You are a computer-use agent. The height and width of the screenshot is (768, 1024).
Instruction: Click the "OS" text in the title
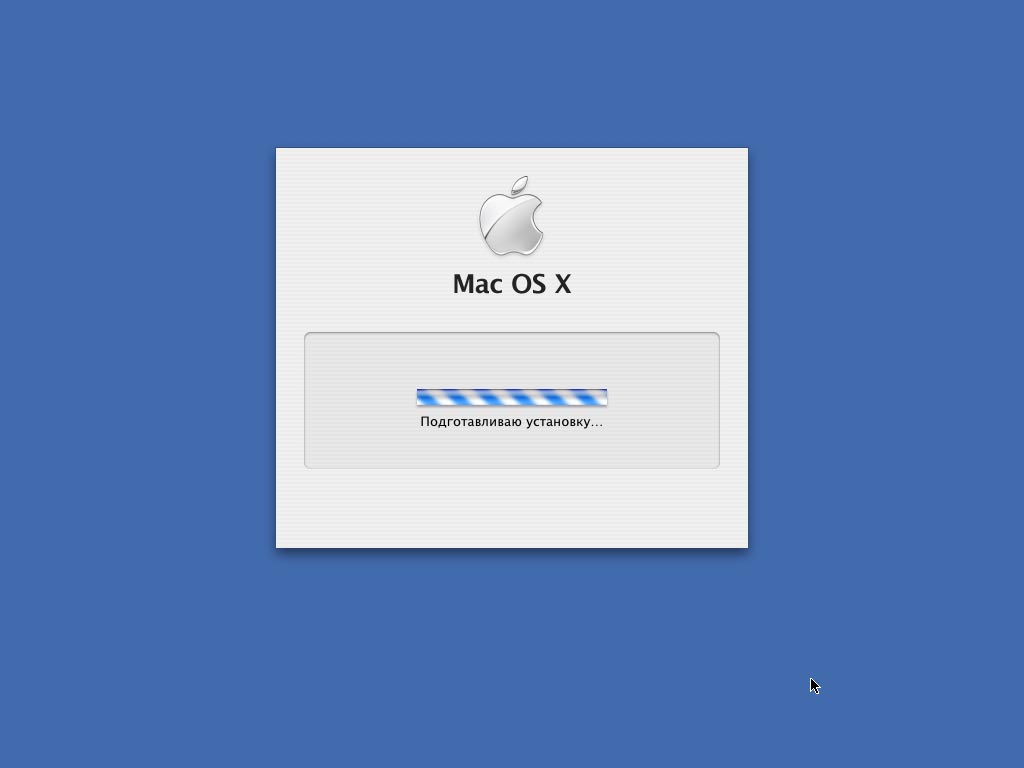point(528,284)
